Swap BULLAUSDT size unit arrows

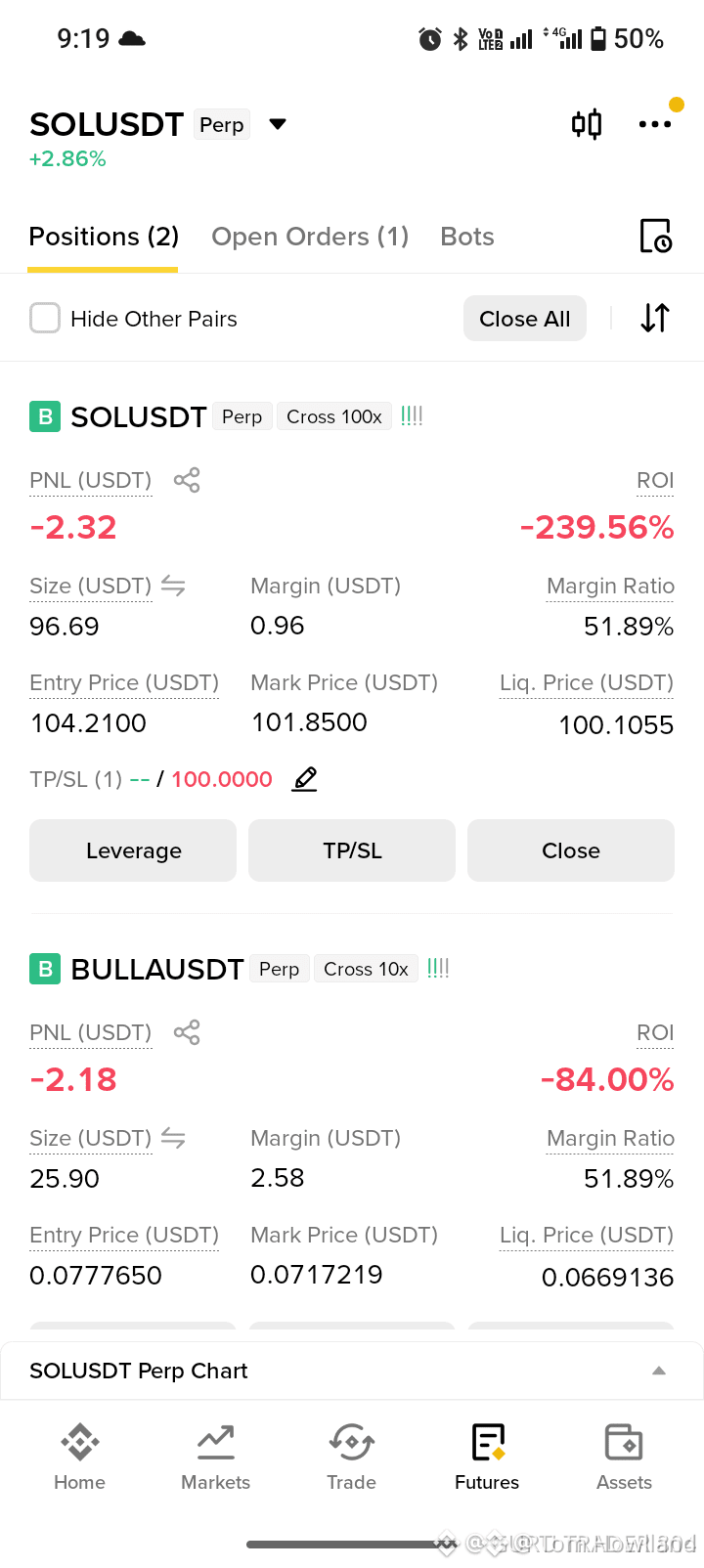173,1138
